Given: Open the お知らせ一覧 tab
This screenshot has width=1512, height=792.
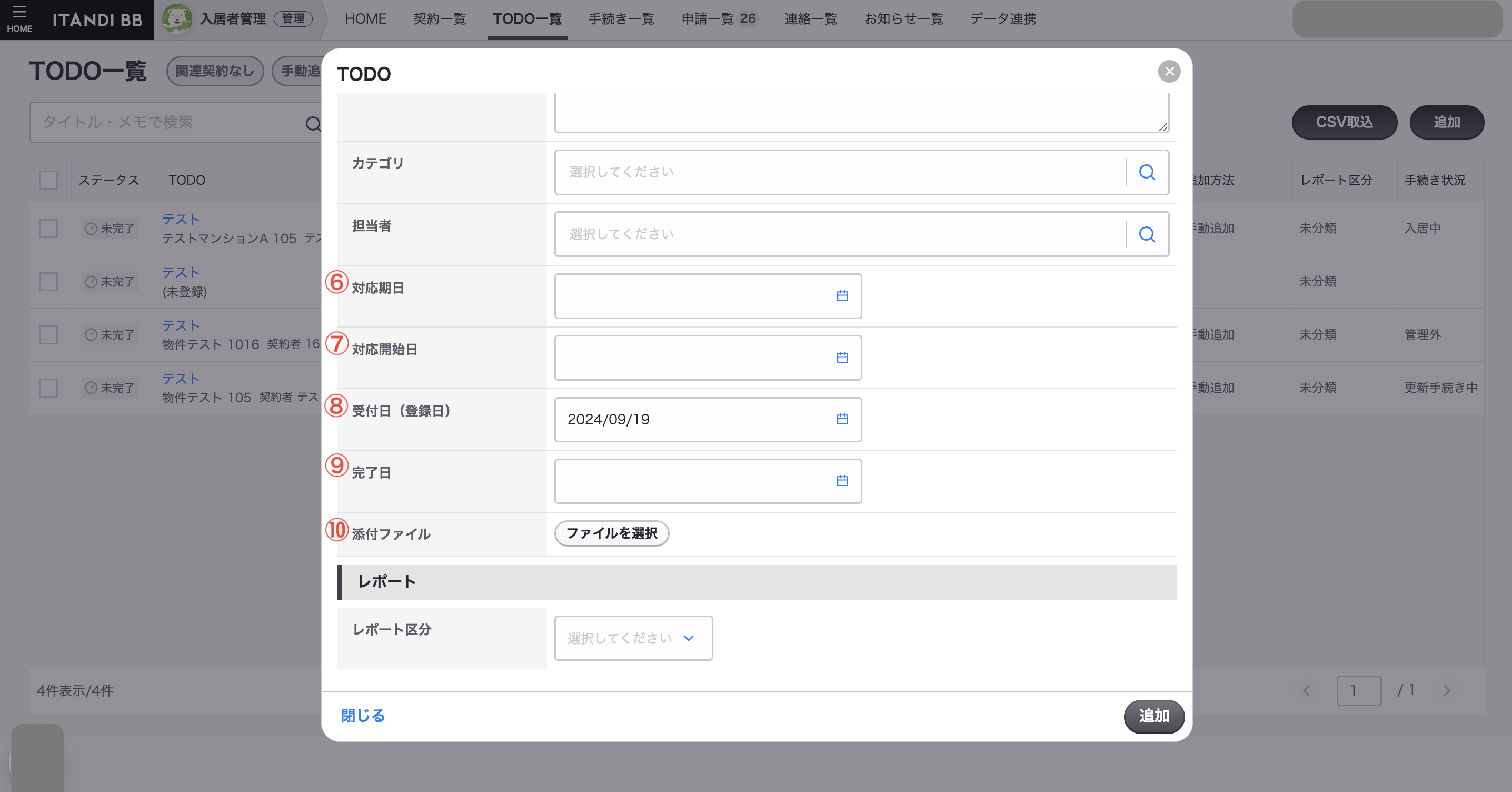Looking at the screenshot, I should (903, 19).
